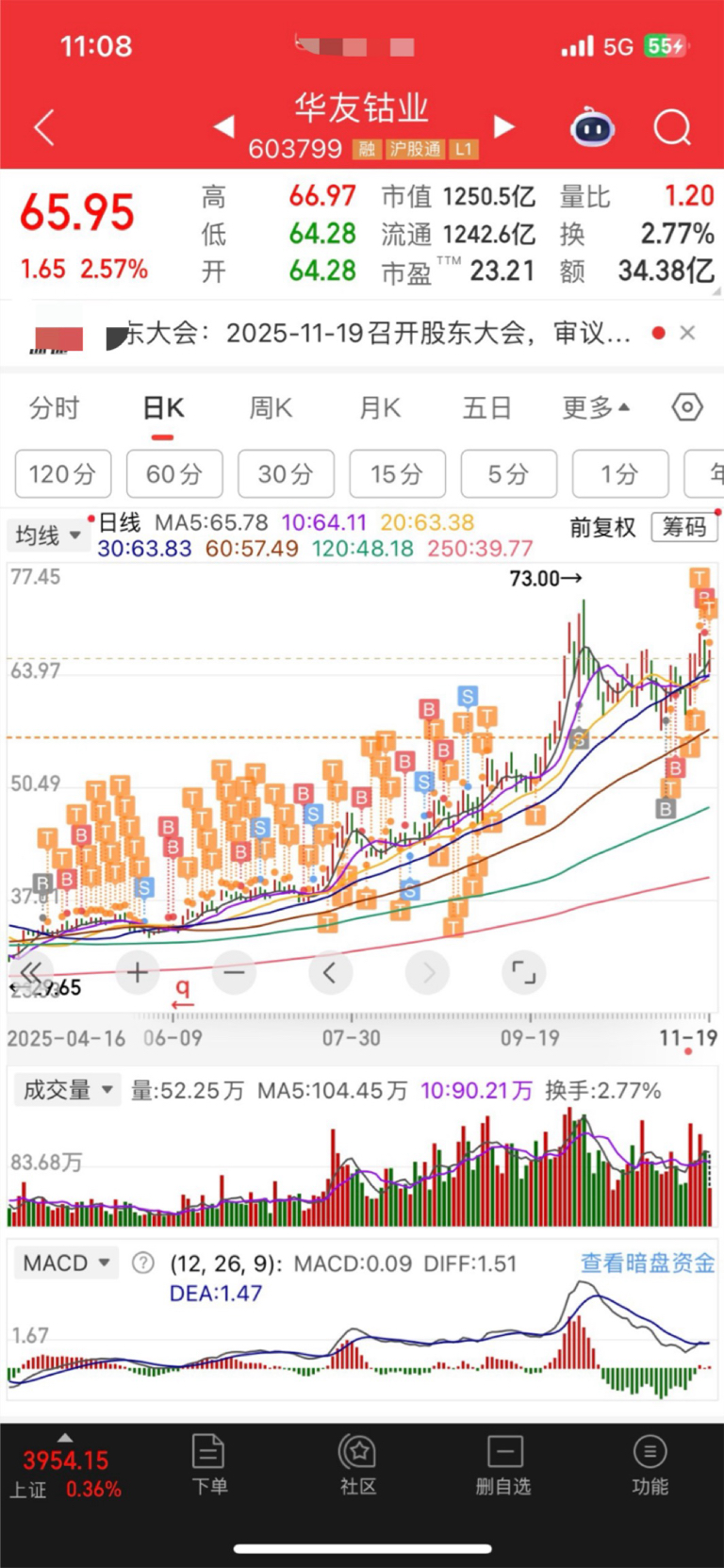Select the 5分 period

pos(508,473)
